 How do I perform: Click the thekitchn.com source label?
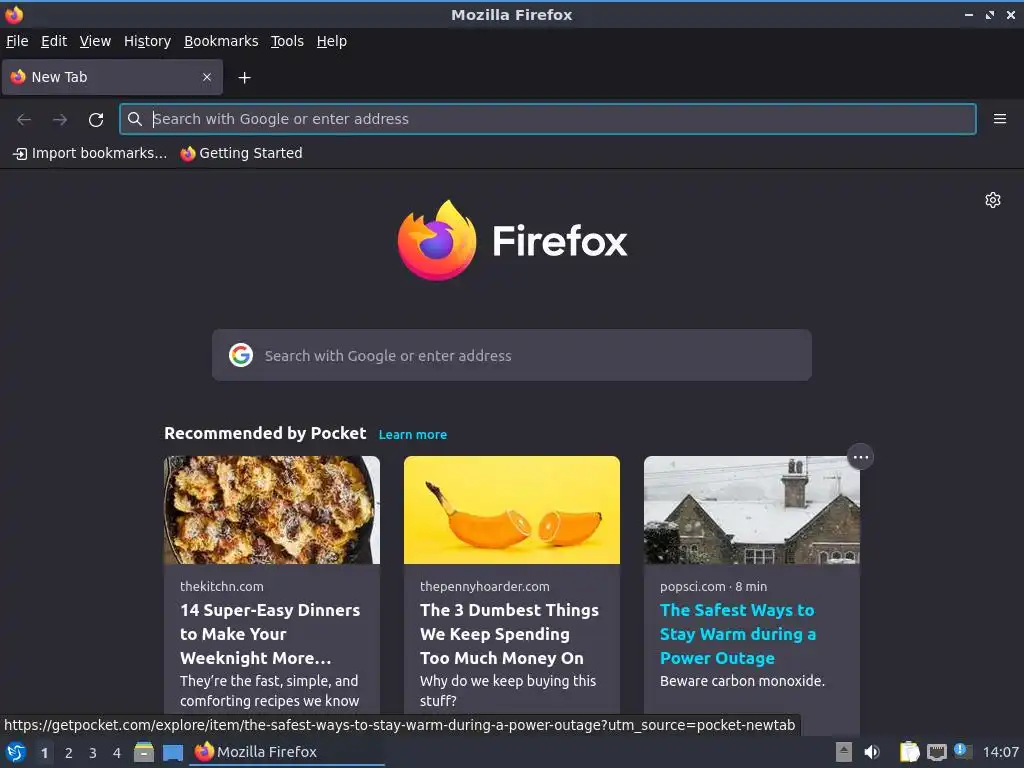pyautogui.click(x=222, y=586)
